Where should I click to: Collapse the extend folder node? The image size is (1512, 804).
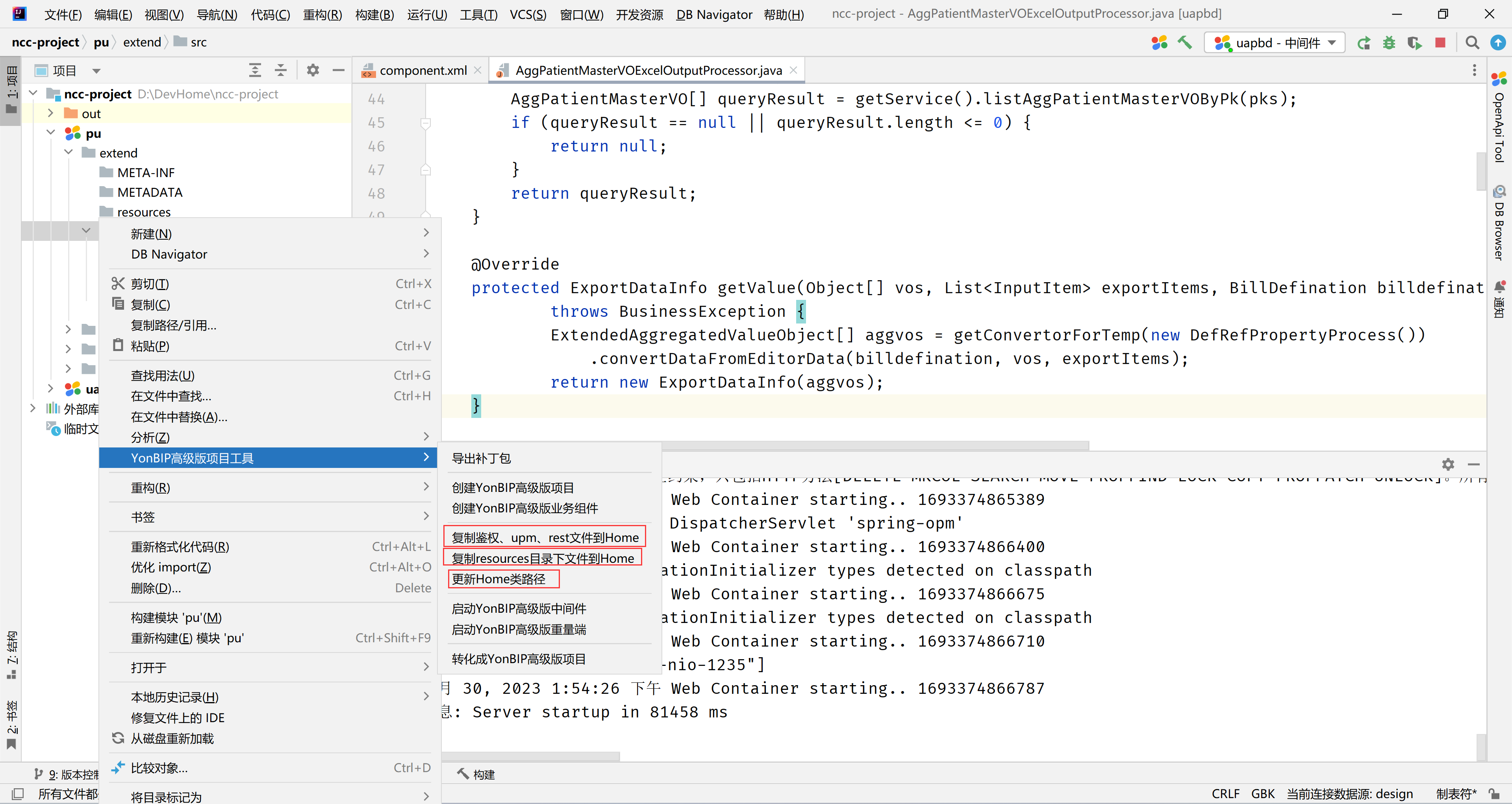point(69,152)
